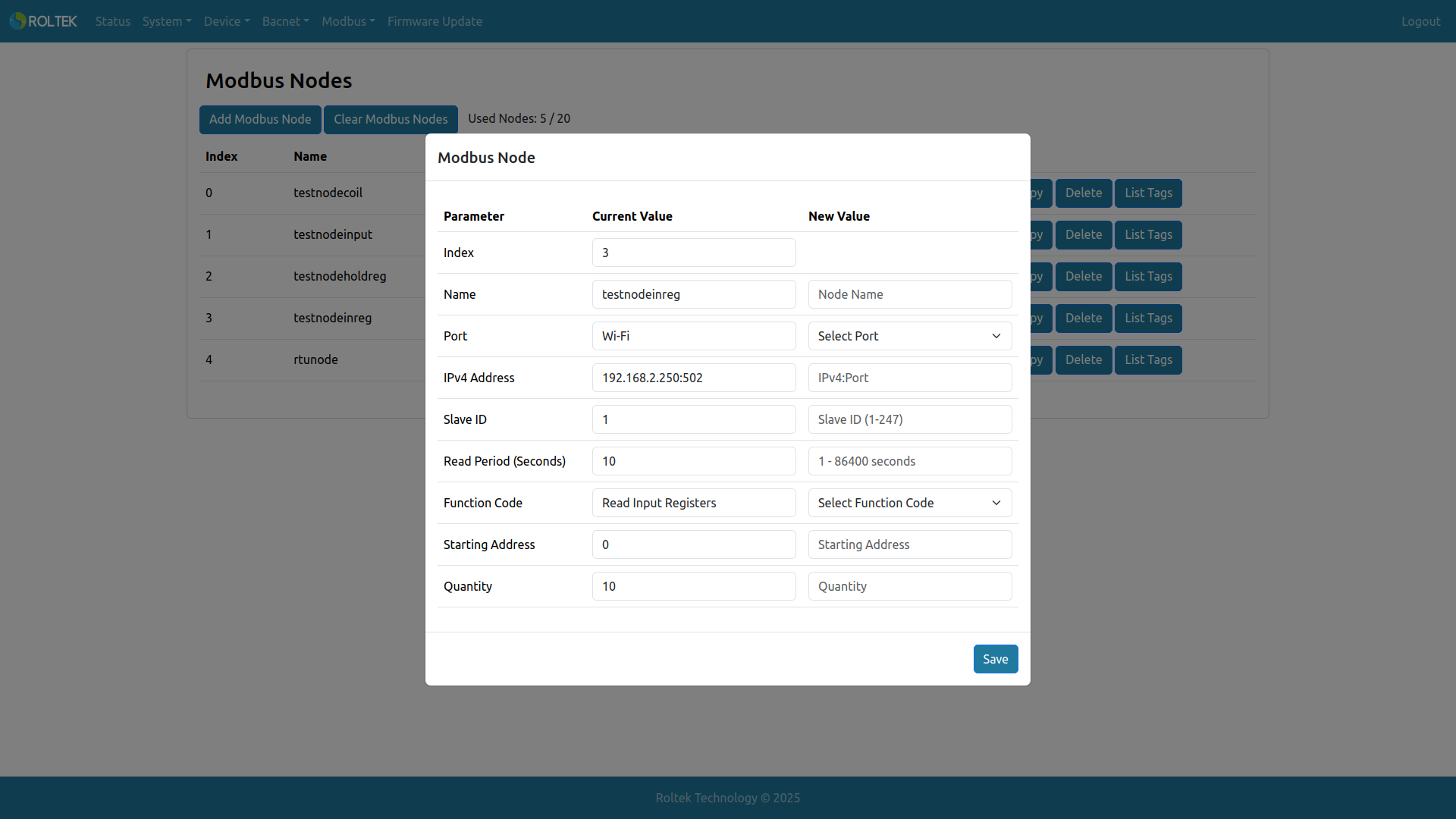Viewport: 1456px width, 819px height.
Task: Click the Logout link
Action: 1420,21
